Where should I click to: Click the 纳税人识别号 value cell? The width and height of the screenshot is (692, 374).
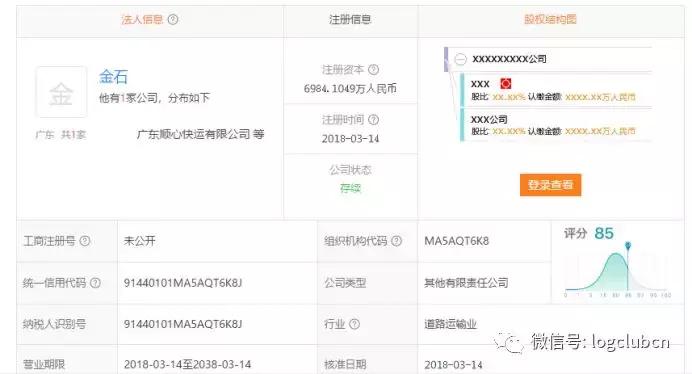click(217, 324)
